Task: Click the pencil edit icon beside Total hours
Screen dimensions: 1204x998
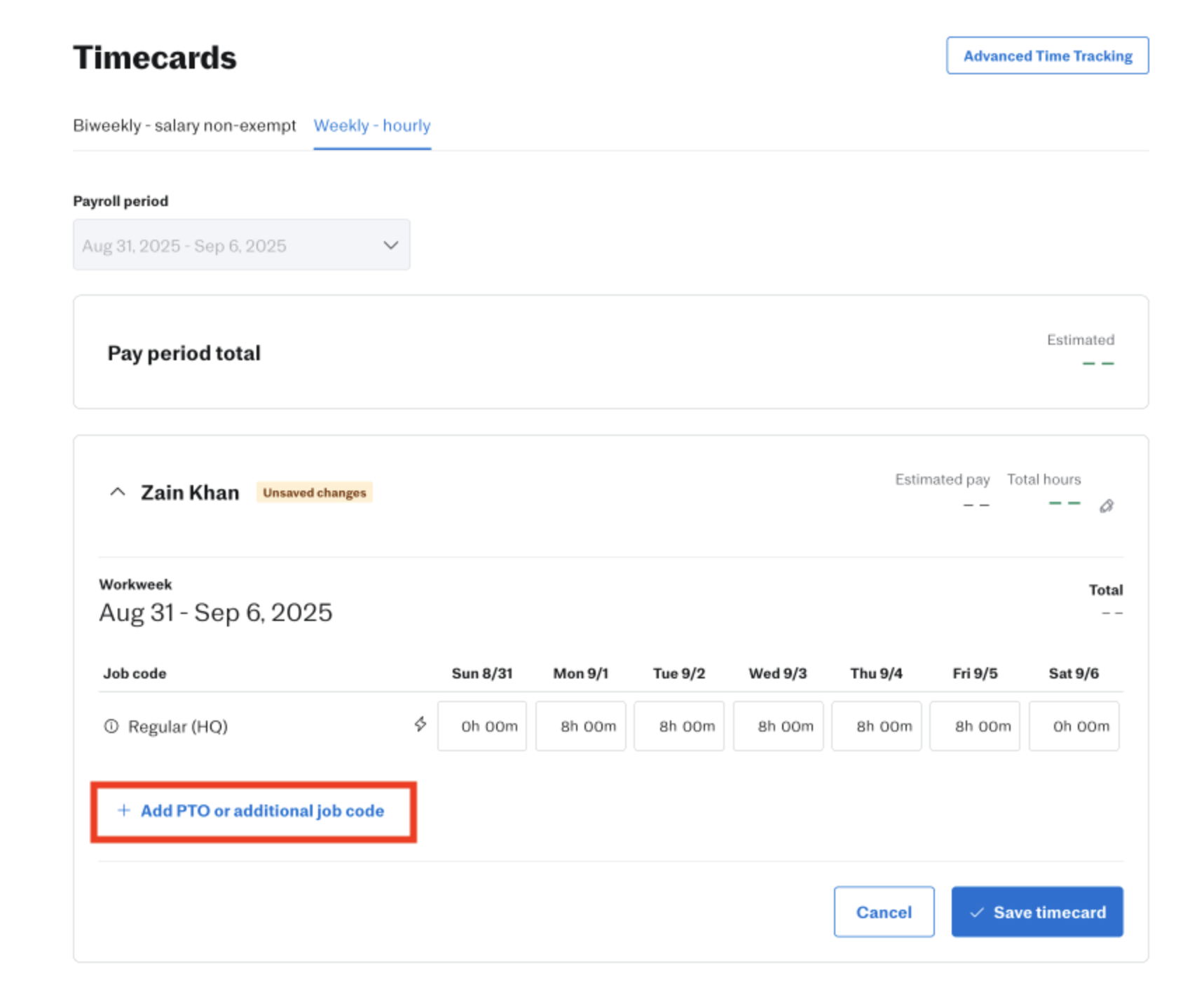Action: pyautogui.click(x=1106, y=506)
